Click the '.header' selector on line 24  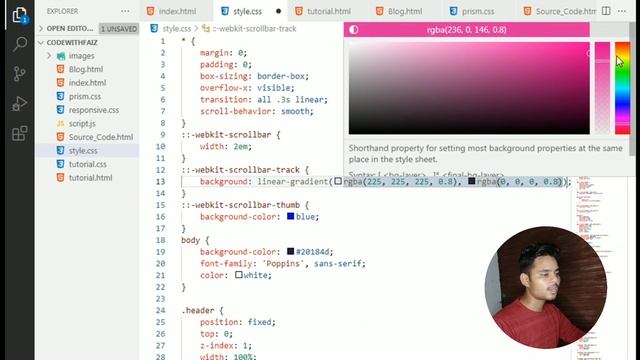[198, 311]
